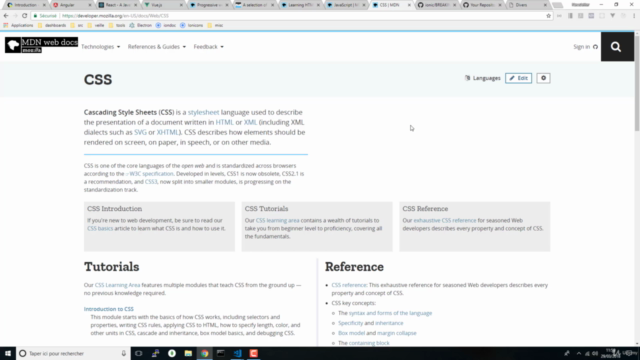Open the Chrome menu three-dots button

click(634, 16)
